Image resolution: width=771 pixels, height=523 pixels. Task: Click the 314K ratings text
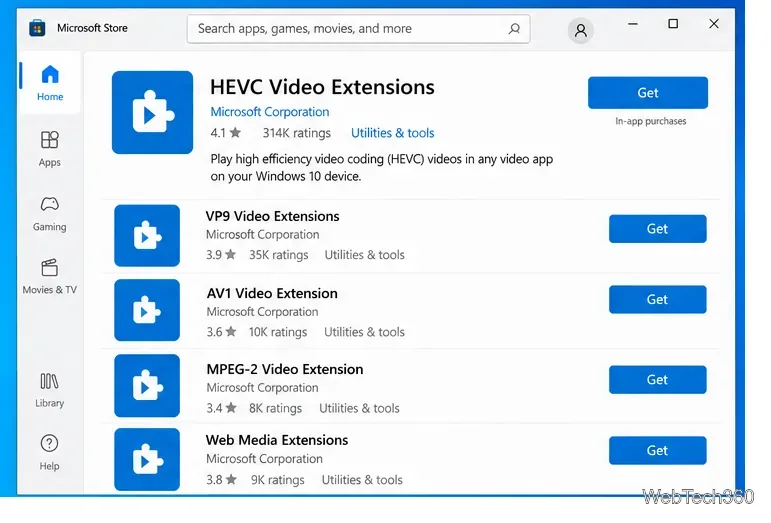(297, 133)
